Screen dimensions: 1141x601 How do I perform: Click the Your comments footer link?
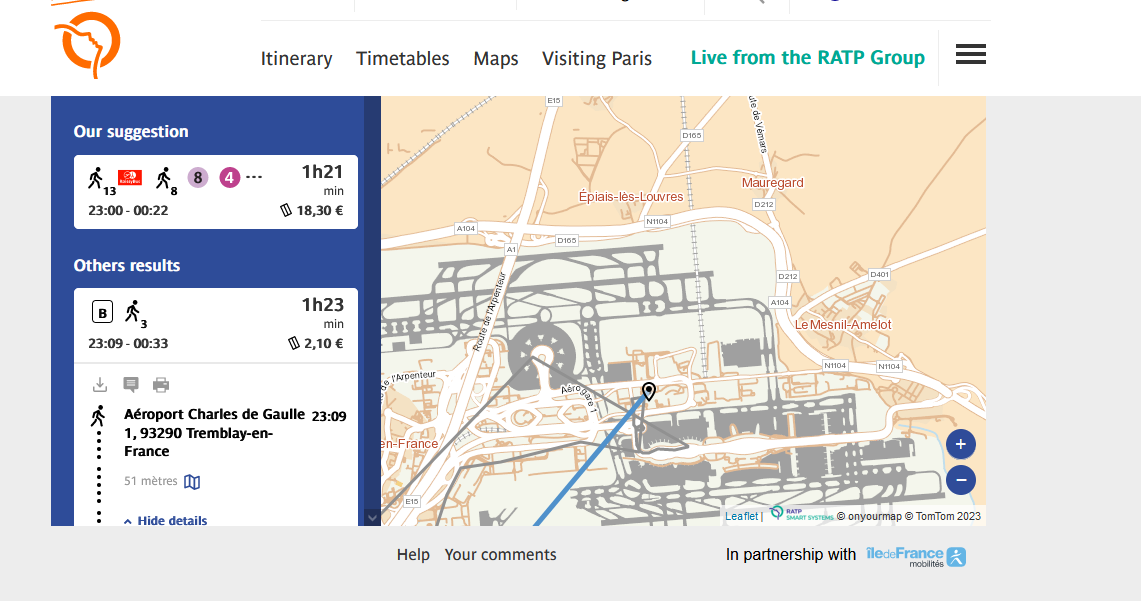pyautogui.click(x=501, y=554)
